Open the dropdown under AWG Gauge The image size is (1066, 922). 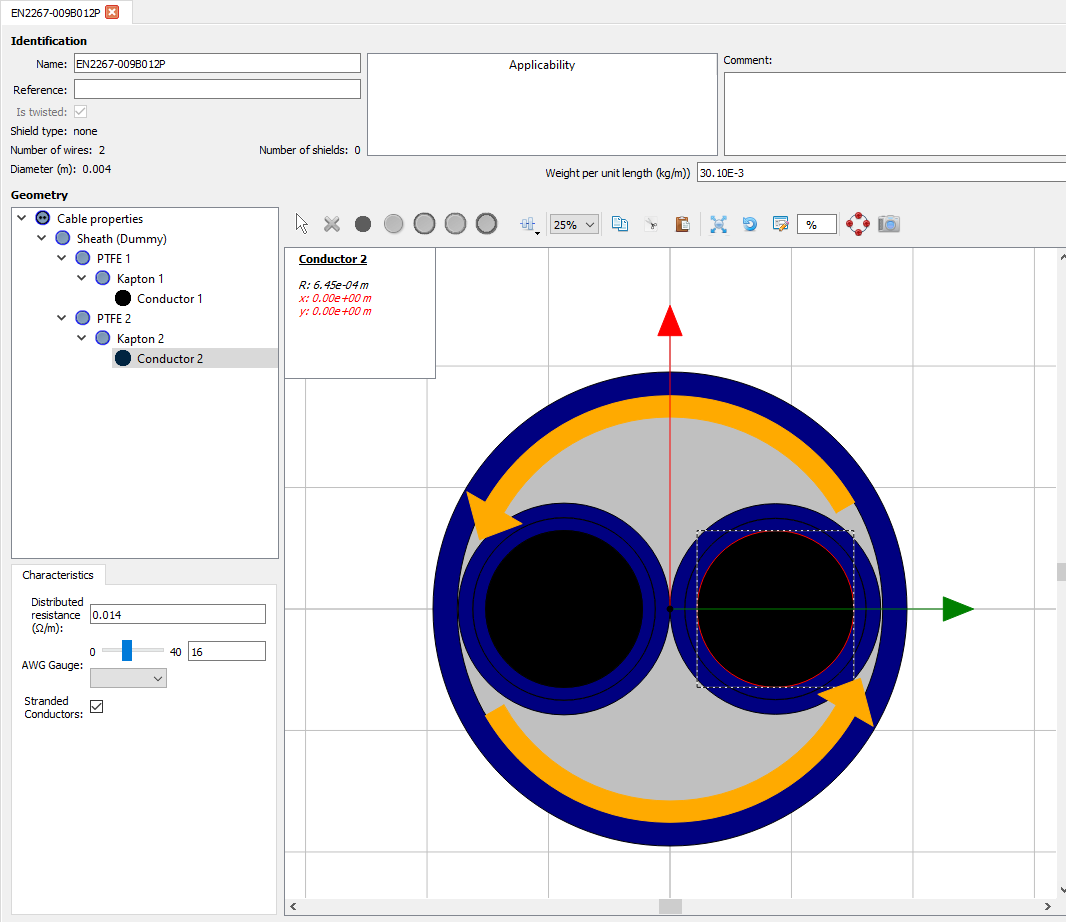click(128, 678)
